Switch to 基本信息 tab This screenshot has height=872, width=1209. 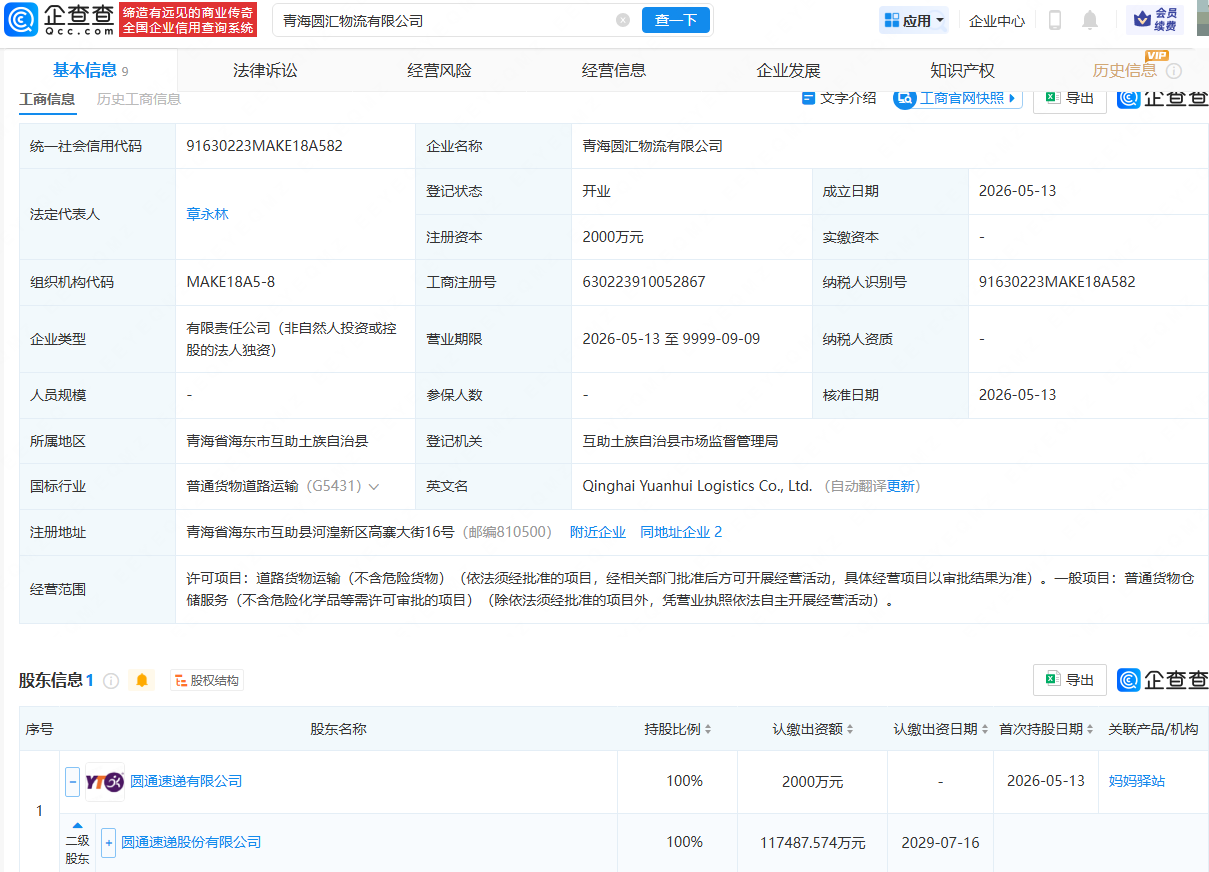90,70
